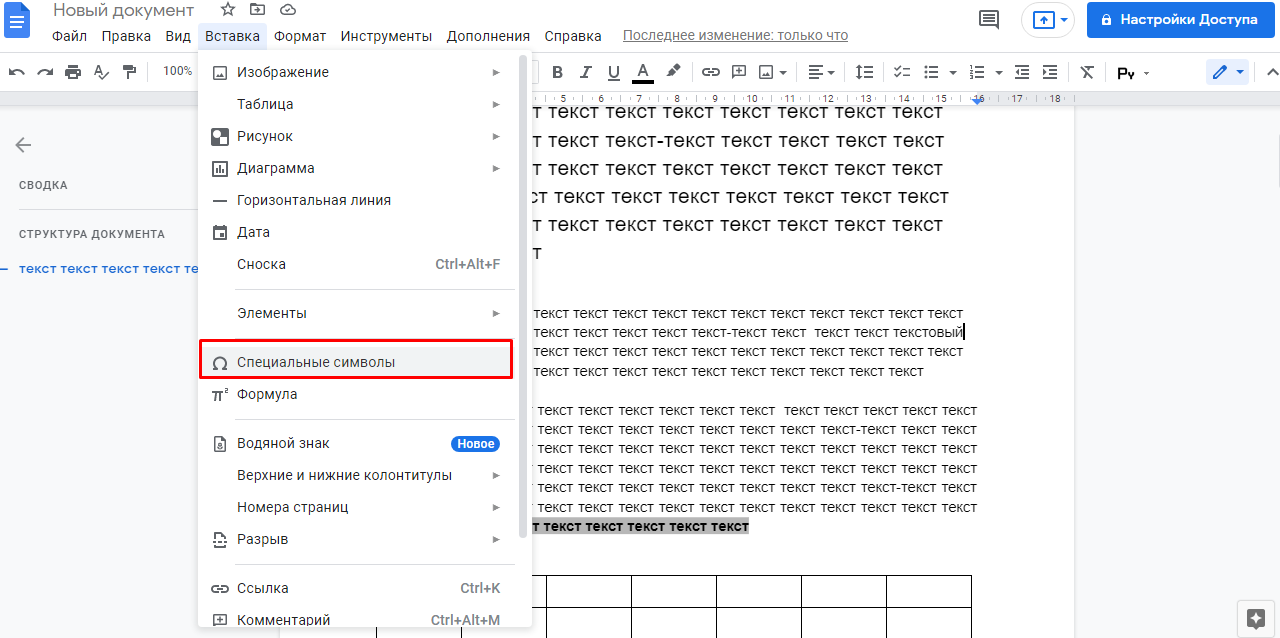Click the Insert link toolbar icon
This screenshot has height=638, width=1280.
pos(711,72)
